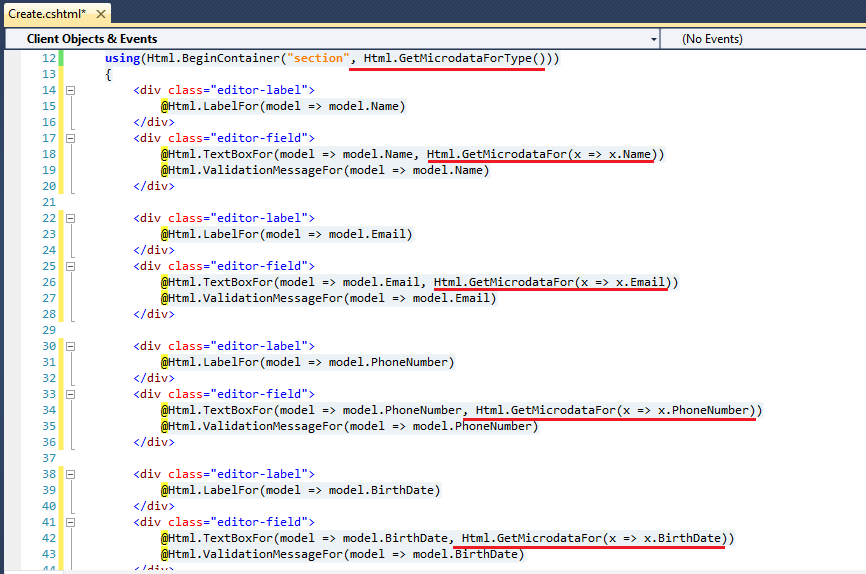Click @Html.LabelFor model.Email on line 23
The image size is (866, 574).
[x=287, y=234]
